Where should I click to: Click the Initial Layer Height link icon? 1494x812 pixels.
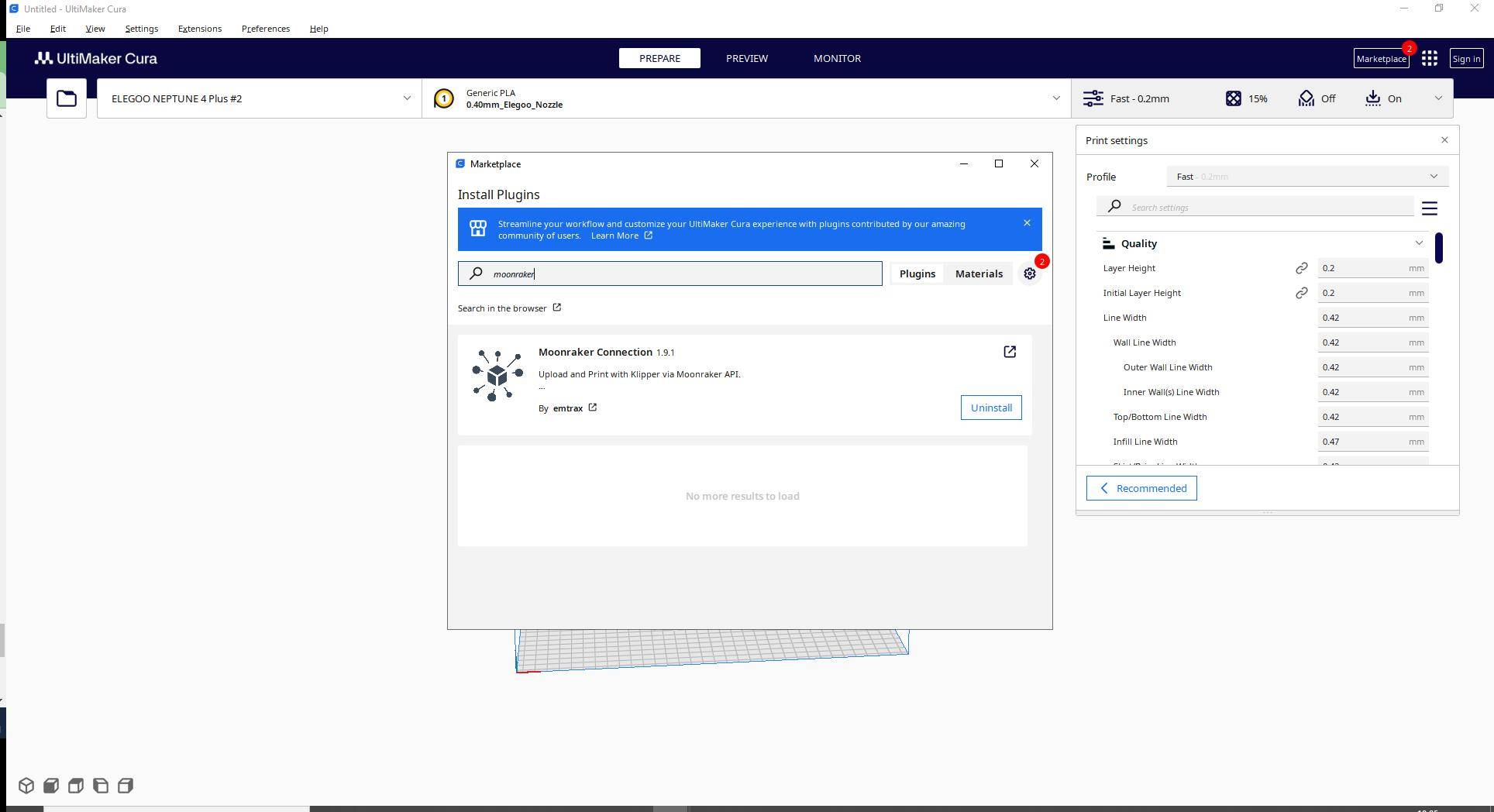click(x=1302, y=293)
